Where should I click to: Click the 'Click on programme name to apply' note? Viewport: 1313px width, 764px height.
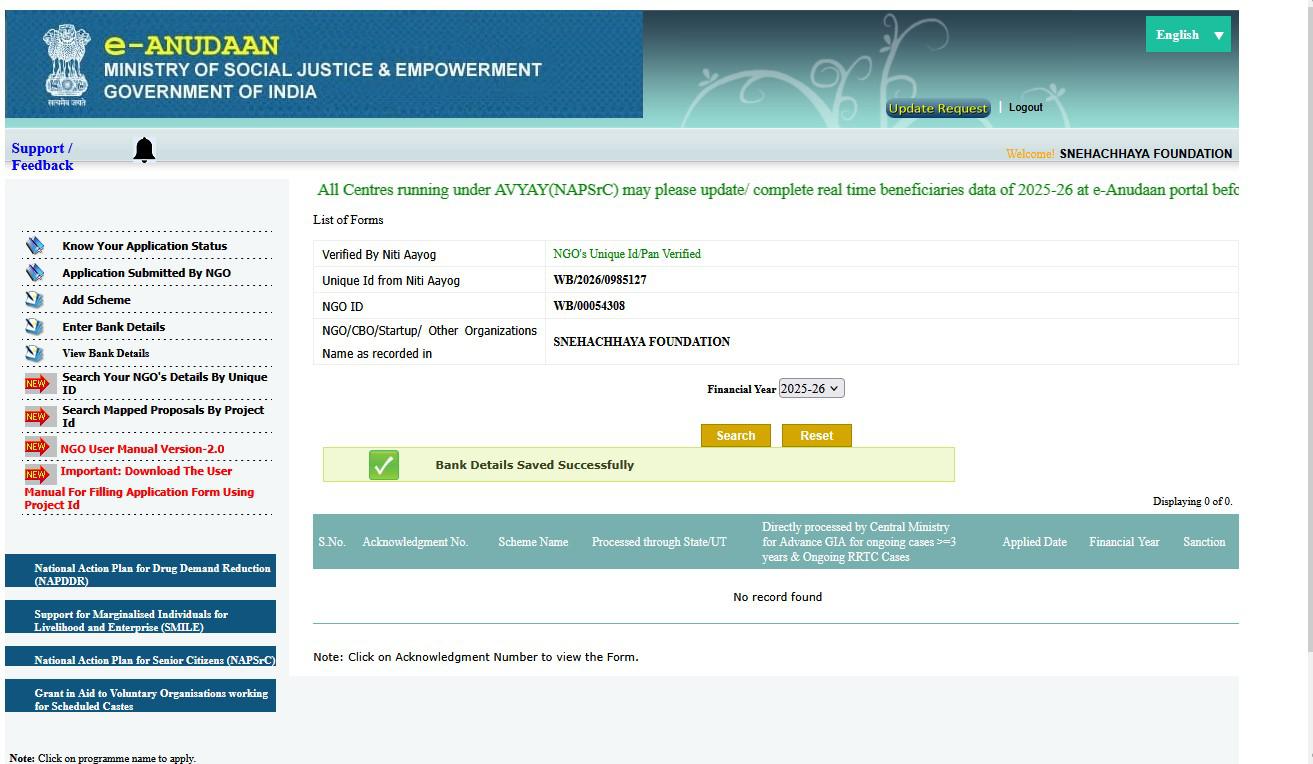(x=103, y=758)
